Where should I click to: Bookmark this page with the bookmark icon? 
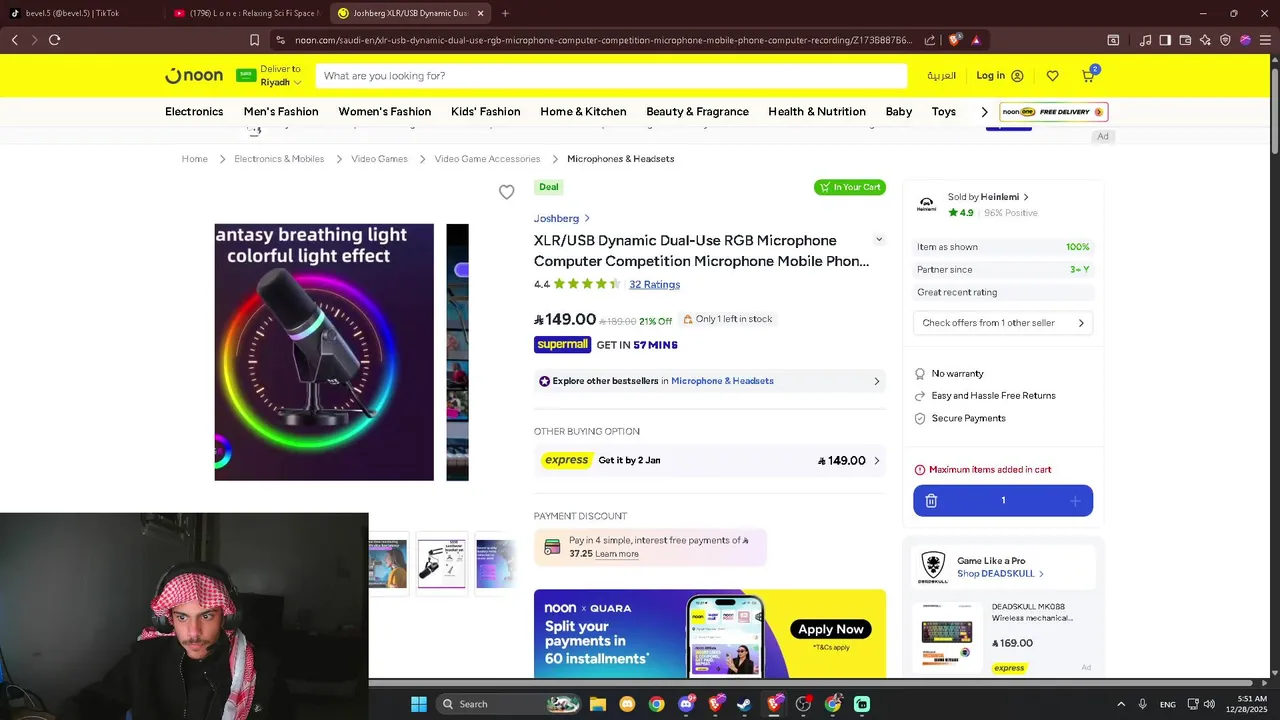254,40
